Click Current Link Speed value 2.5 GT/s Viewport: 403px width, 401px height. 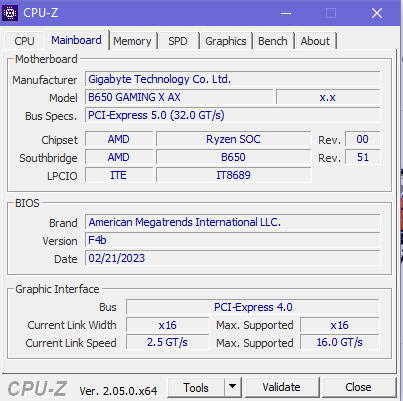(167, 343)
